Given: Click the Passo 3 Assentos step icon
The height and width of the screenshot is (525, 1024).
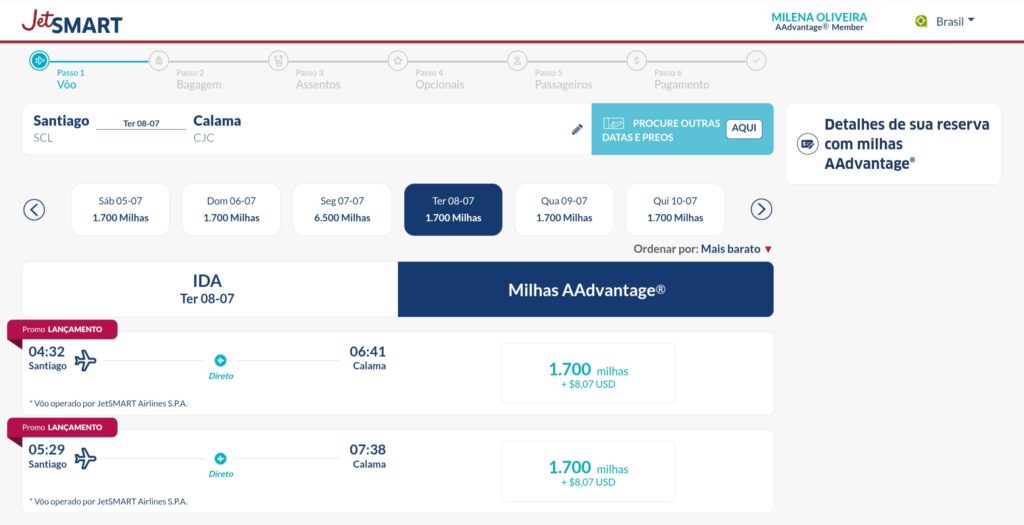Looking at the screenshot, I should [x=278, y=61].
